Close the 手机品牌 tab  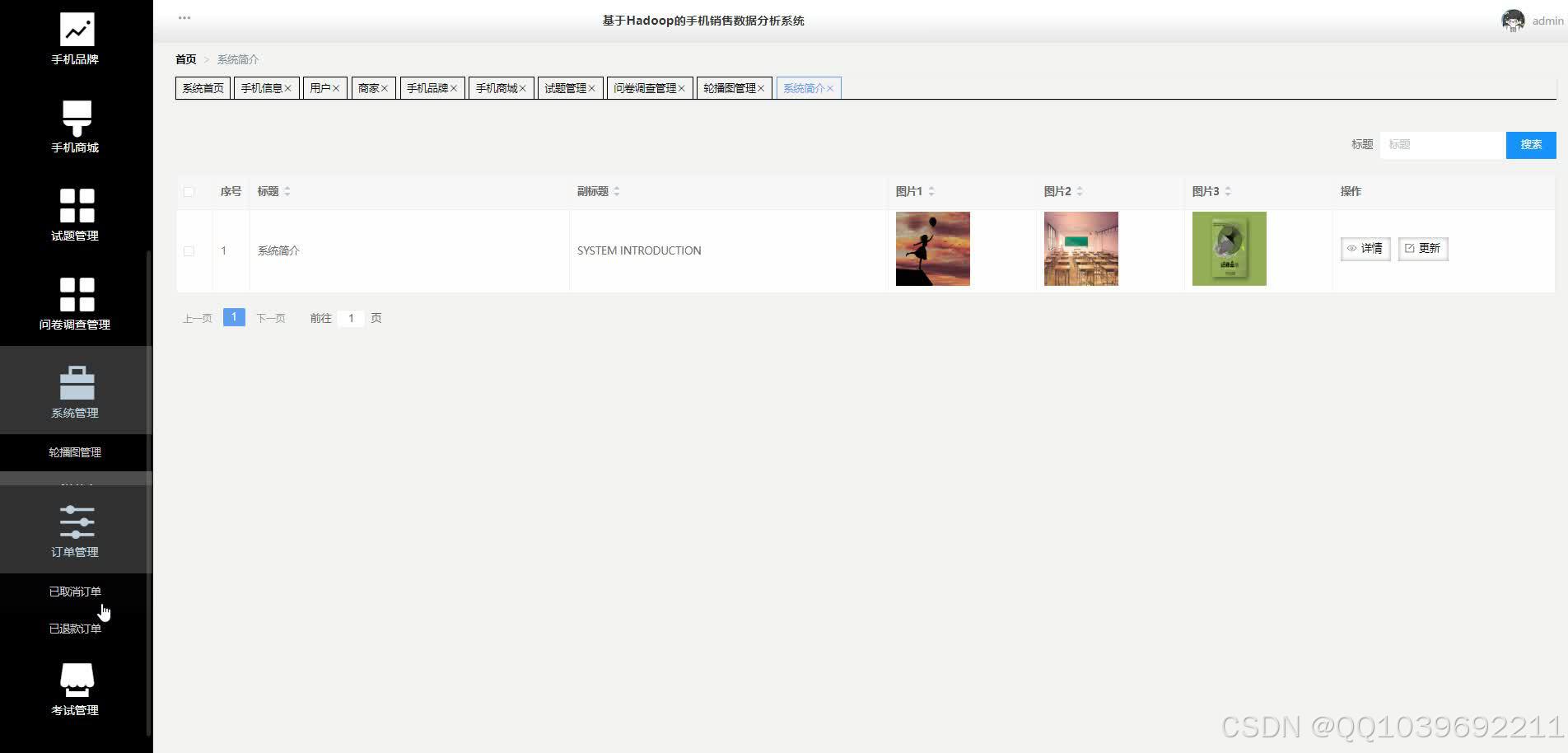(x=454, y=88)
